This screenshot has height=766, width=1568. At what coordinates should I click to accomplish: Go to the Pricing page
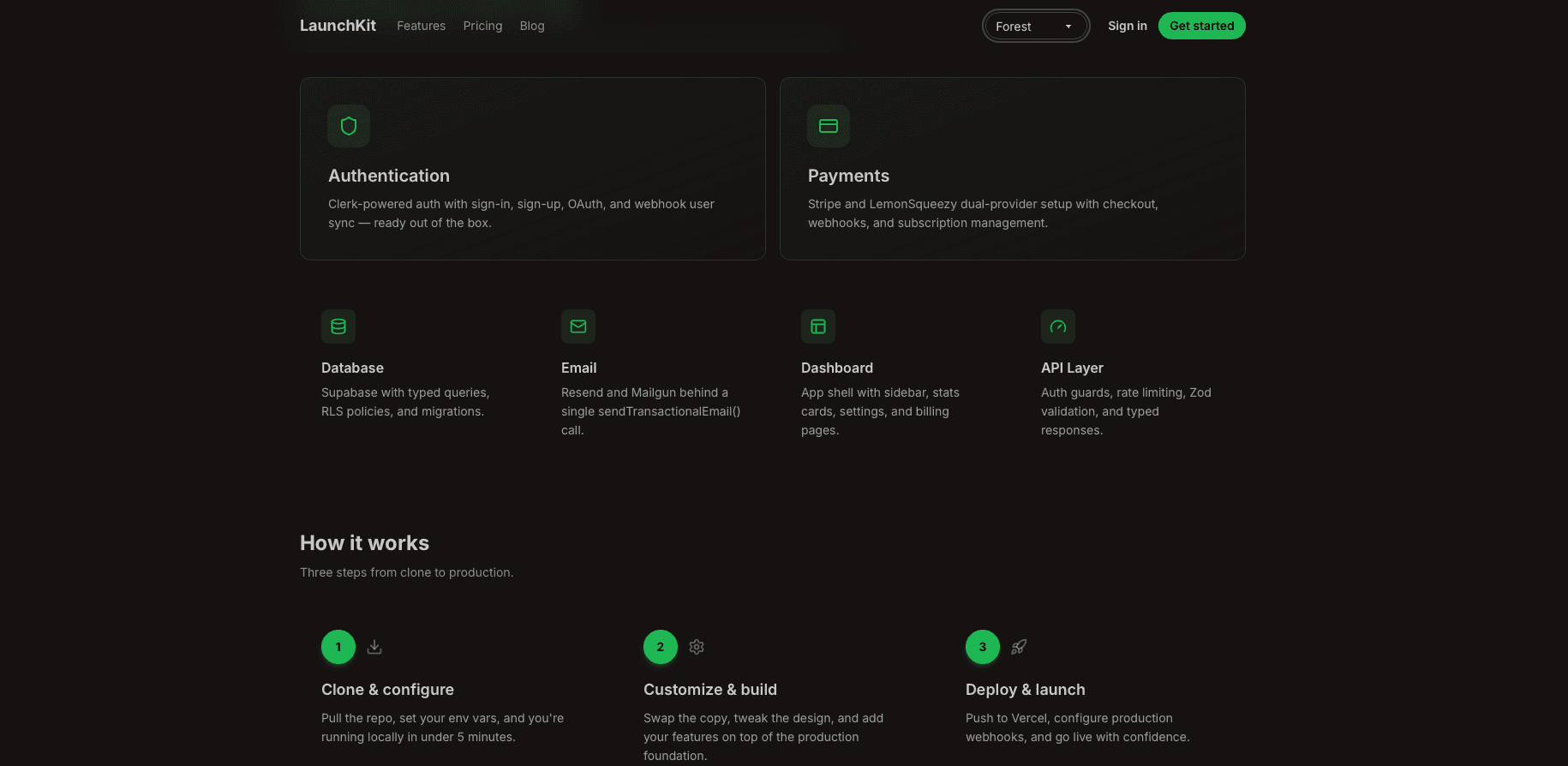point(482,26)
